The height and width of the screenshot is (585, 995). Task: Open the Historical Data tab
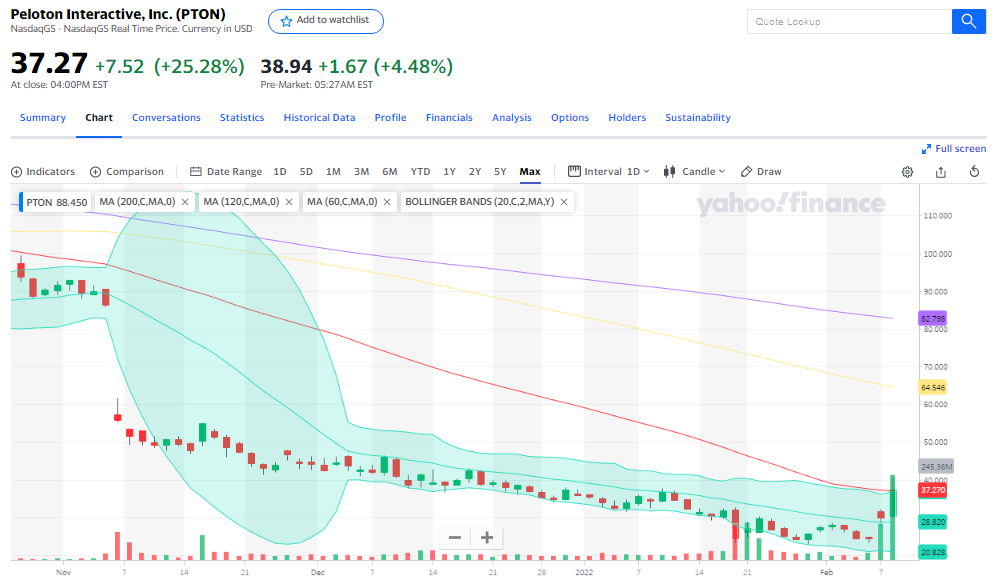(319, 117)
